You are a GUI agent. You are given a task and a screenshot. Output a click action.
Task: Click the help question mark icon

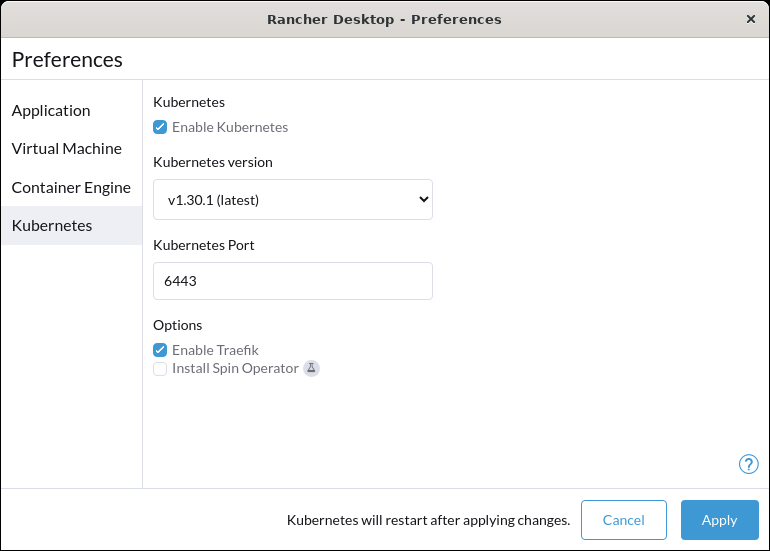(x=748, y=464)
